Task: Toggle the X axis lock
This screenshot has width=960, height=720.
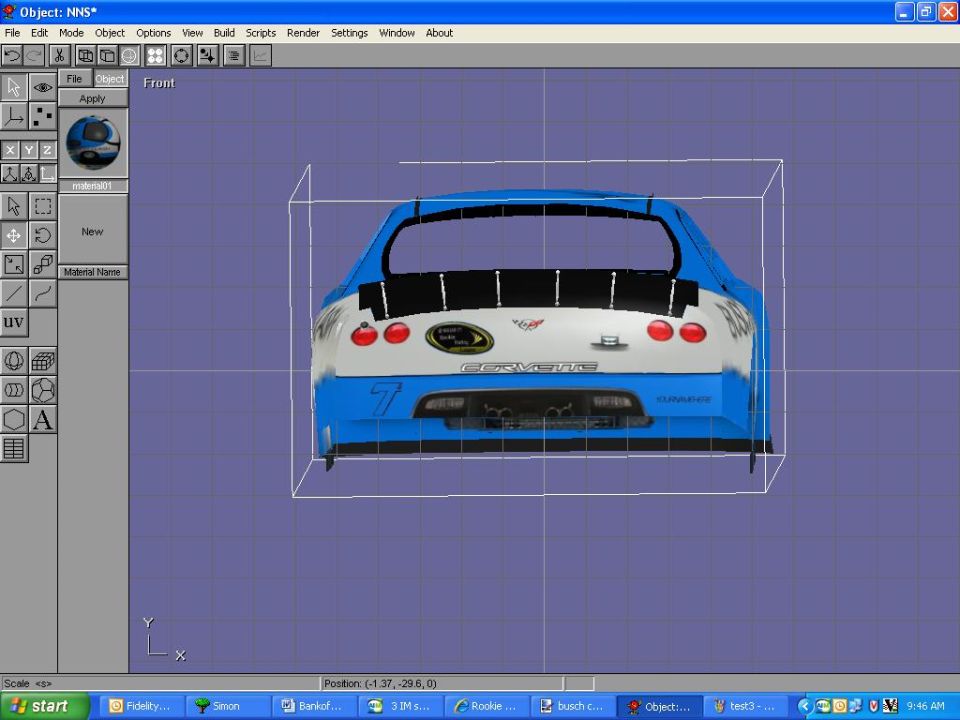Action: click(x=10, y=149)
